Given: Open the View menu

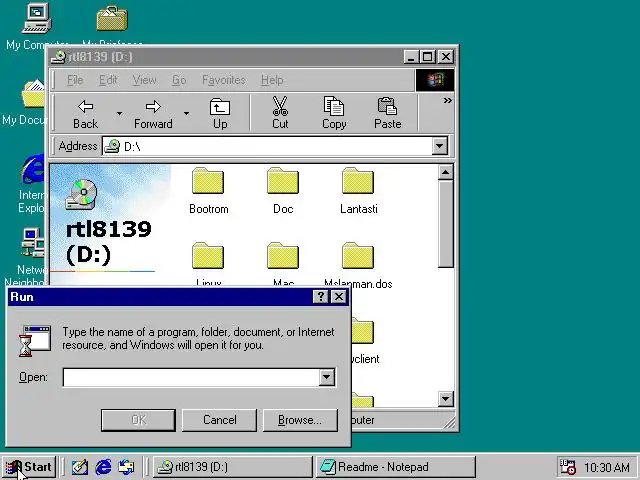Looking at the screenshot, I should [x=144, y=80].
